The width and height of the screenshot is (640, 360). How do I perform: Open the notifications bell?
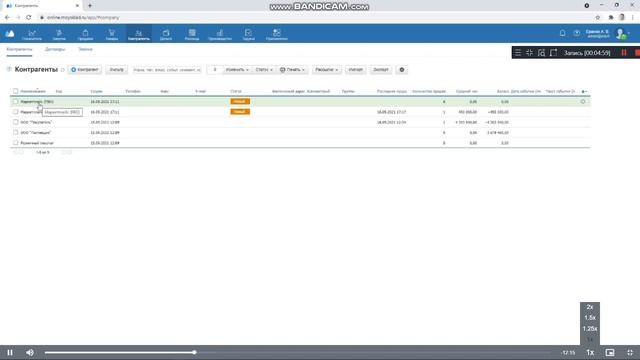[x=562, y=33]
